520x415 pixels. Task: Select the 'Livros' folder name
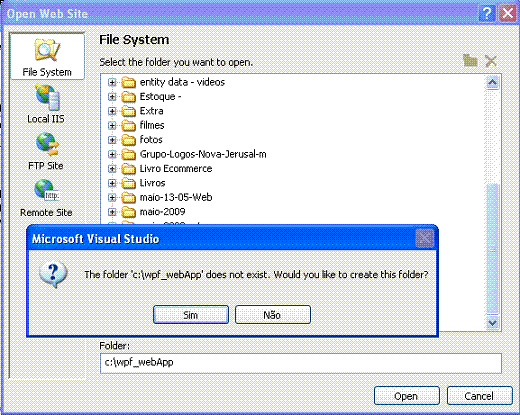[152, 183]
